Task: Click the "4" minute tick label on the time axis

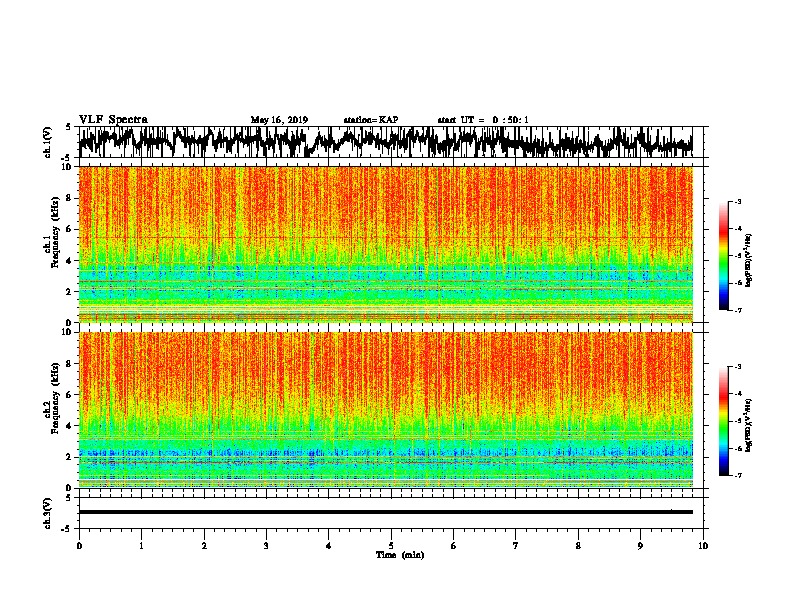Action: [329, 546]
